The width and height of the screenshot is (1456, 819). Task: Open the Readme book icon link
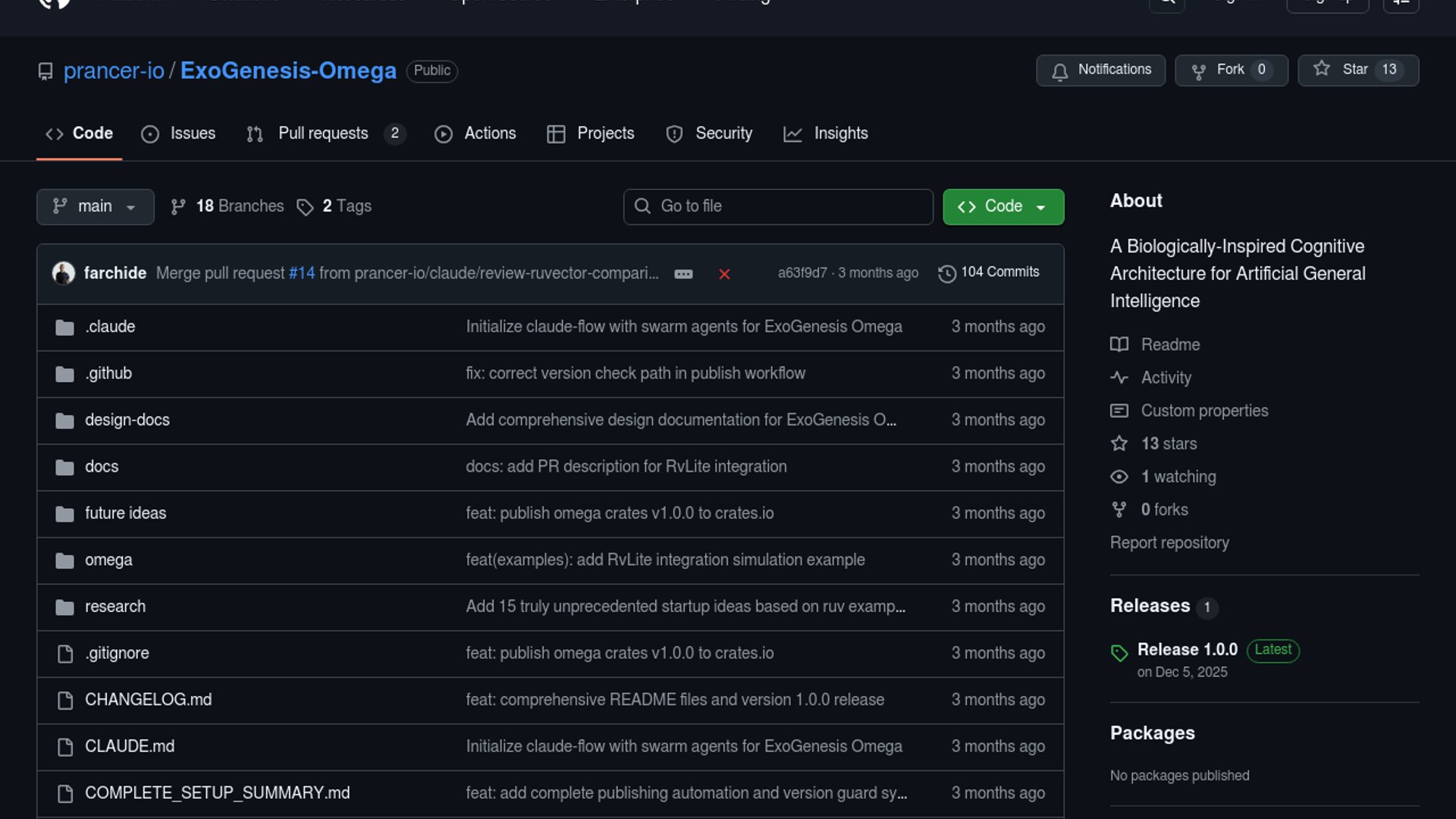pos(1119,344)
